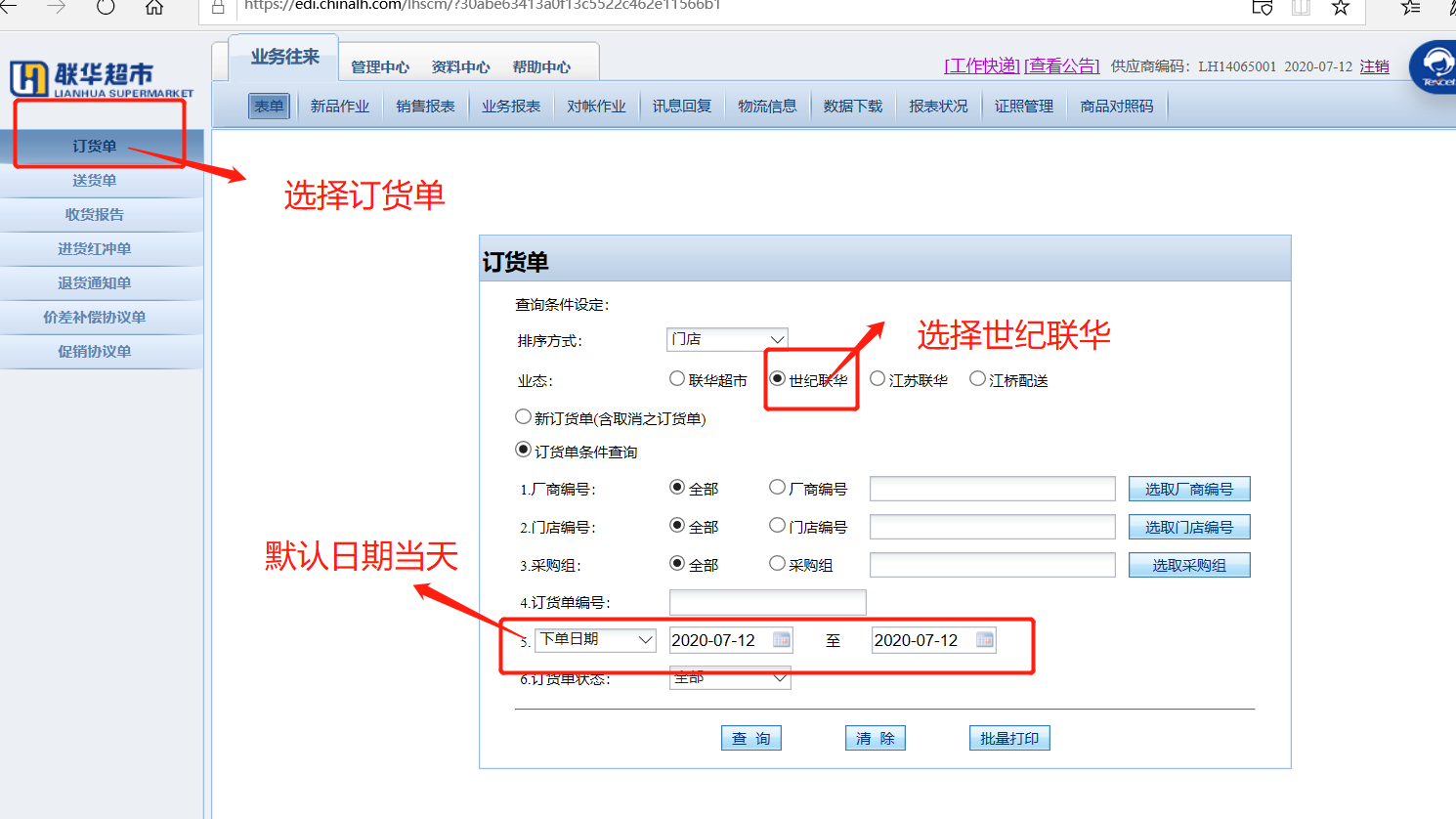The width and height of the screenshot is (1456, 819).
Task: Select 全部 for 采购组 row
Action: pyautogui.click(x=677, y=563)
